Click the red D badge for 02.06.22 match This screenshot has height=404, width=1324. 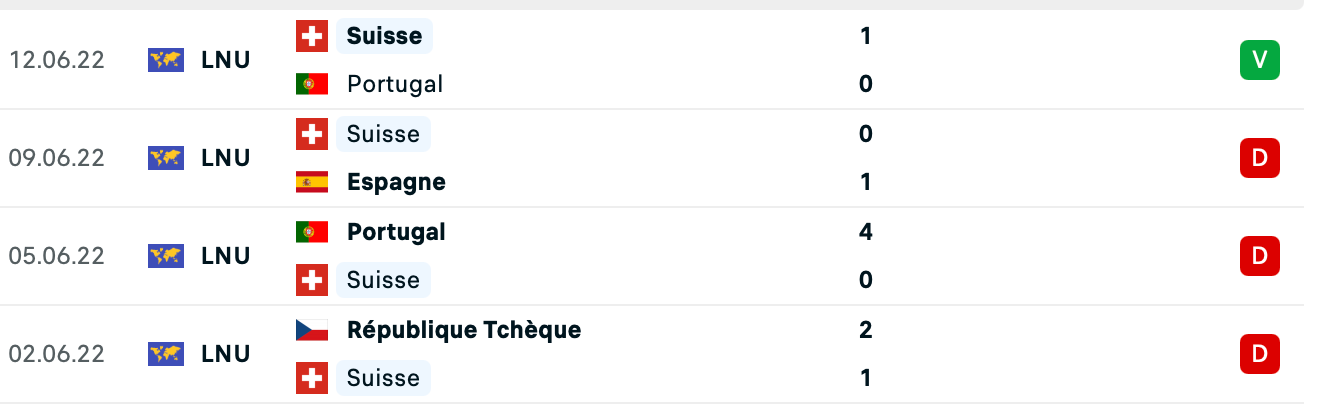[1260, 354]
